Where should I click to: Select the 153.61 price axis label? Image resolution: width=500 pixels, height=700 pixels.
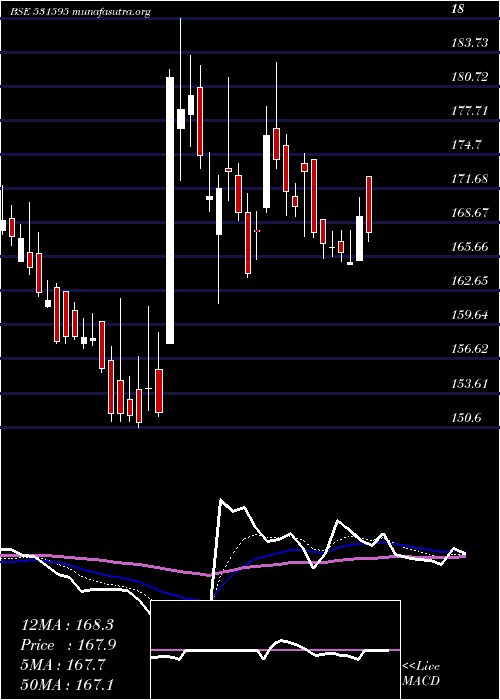pos(469,383)
